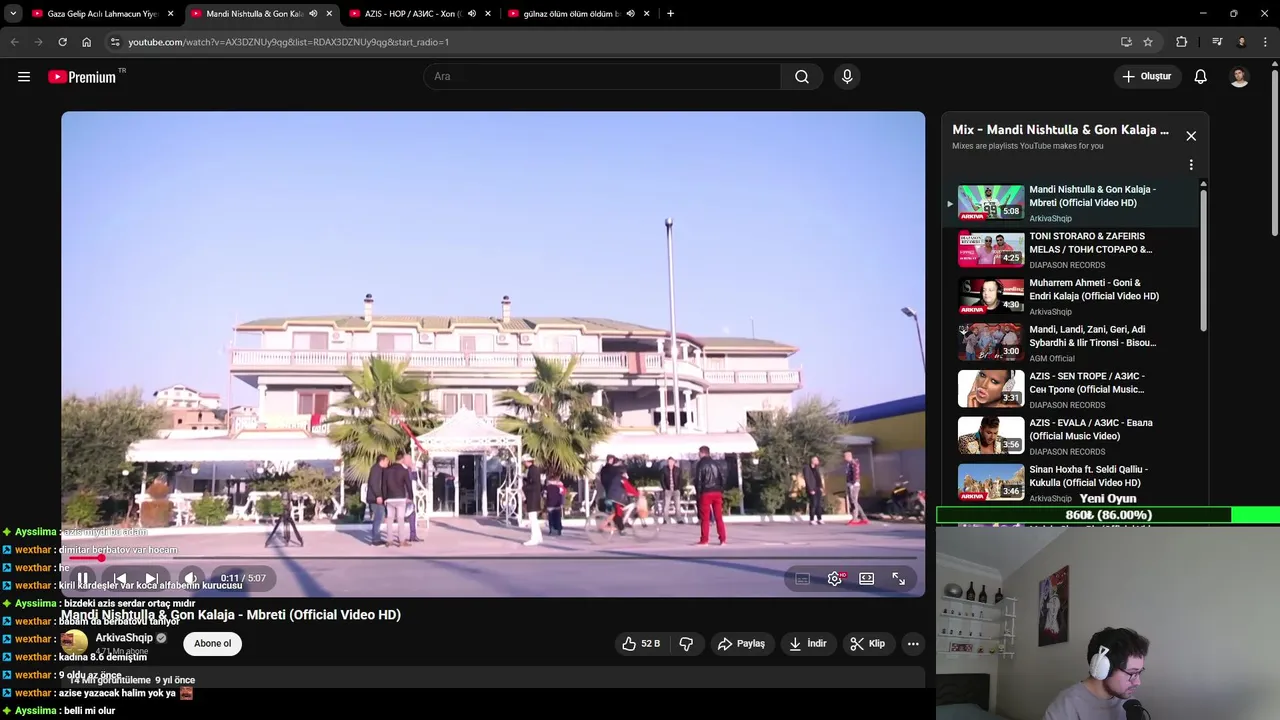
Task: Open the Chrome extensions puzzle icon
Action: 1182,42
